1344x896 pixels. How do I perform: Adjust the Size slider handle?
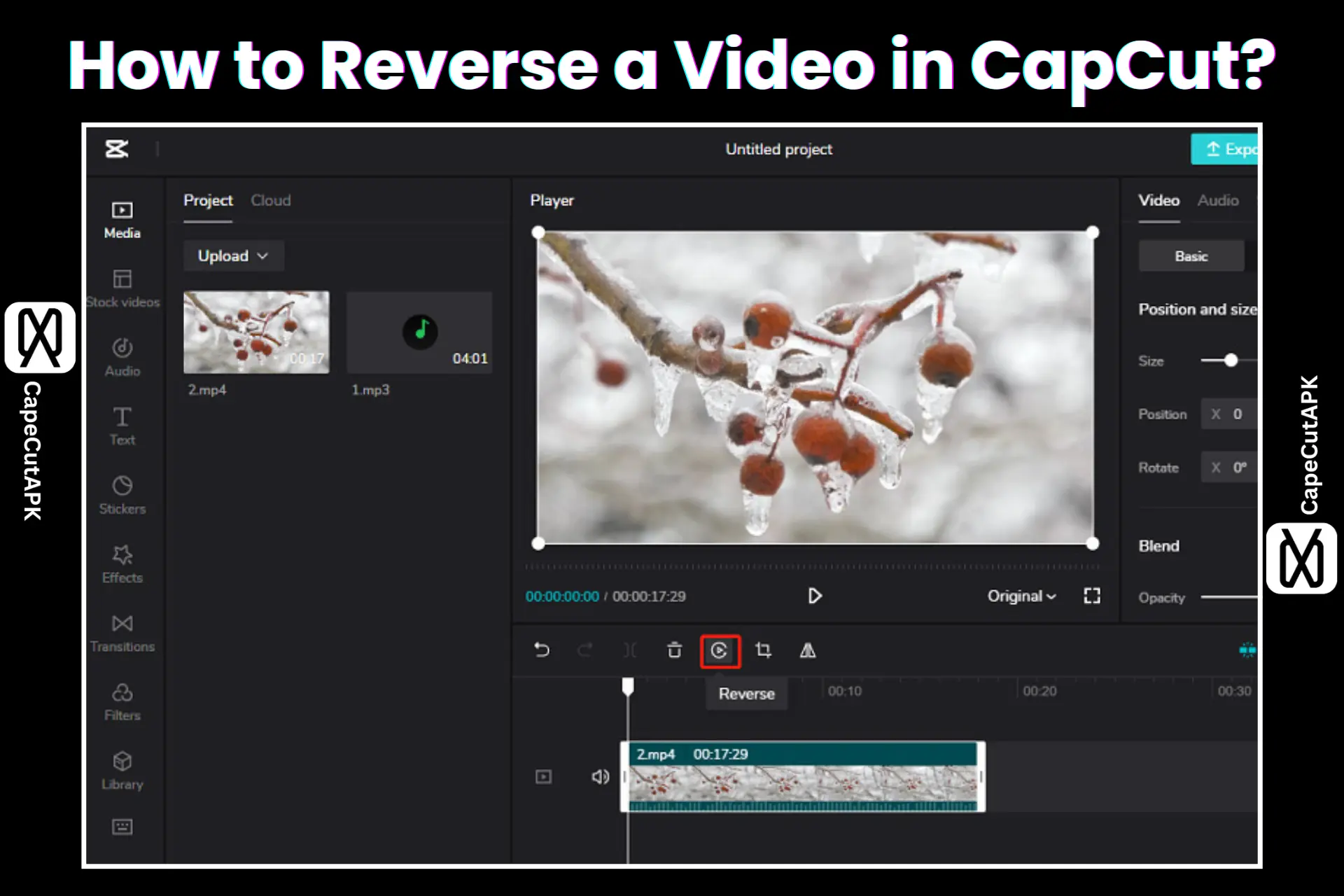point(1231,360)
